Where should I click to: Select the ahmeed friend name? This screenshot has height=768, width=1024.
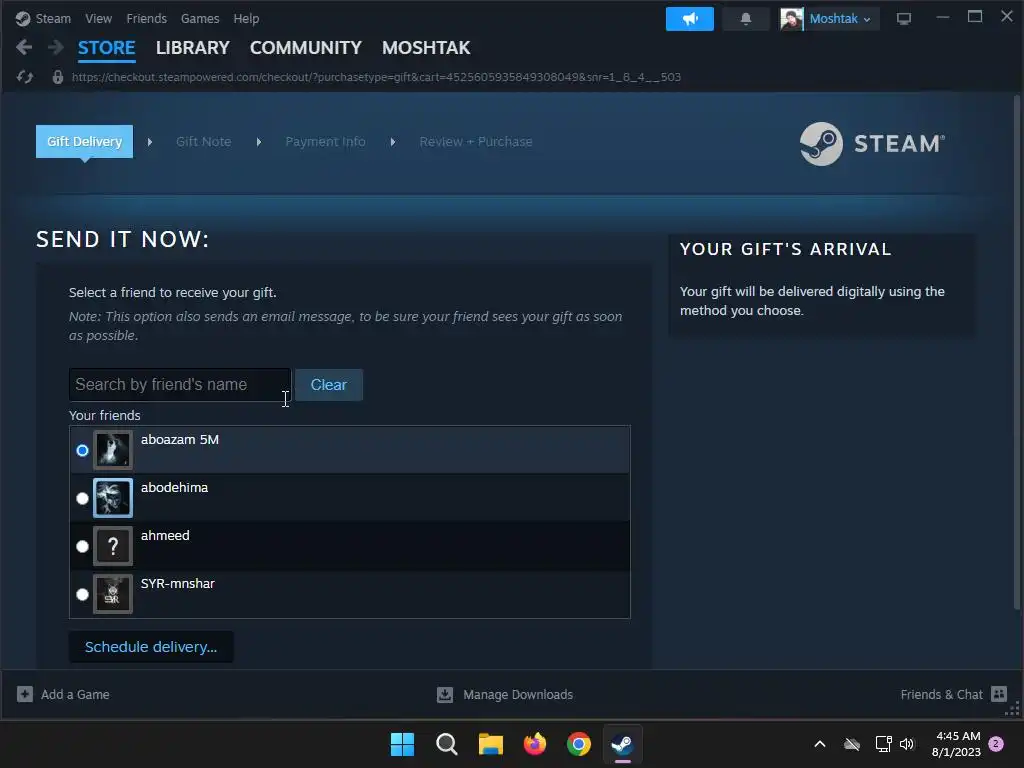click(x=165, y=536)
